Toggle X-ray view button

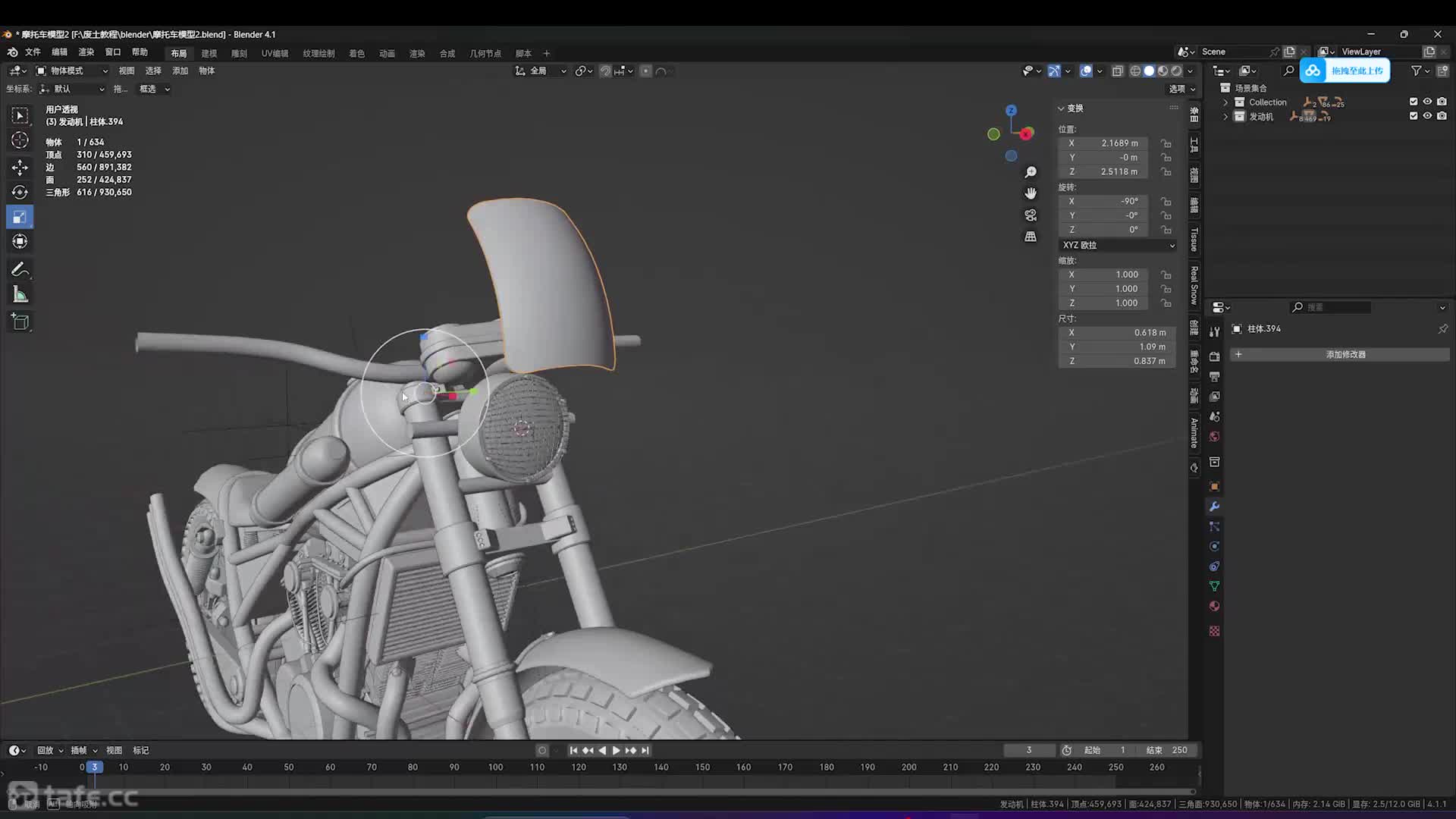click(x=1117, y=71)
